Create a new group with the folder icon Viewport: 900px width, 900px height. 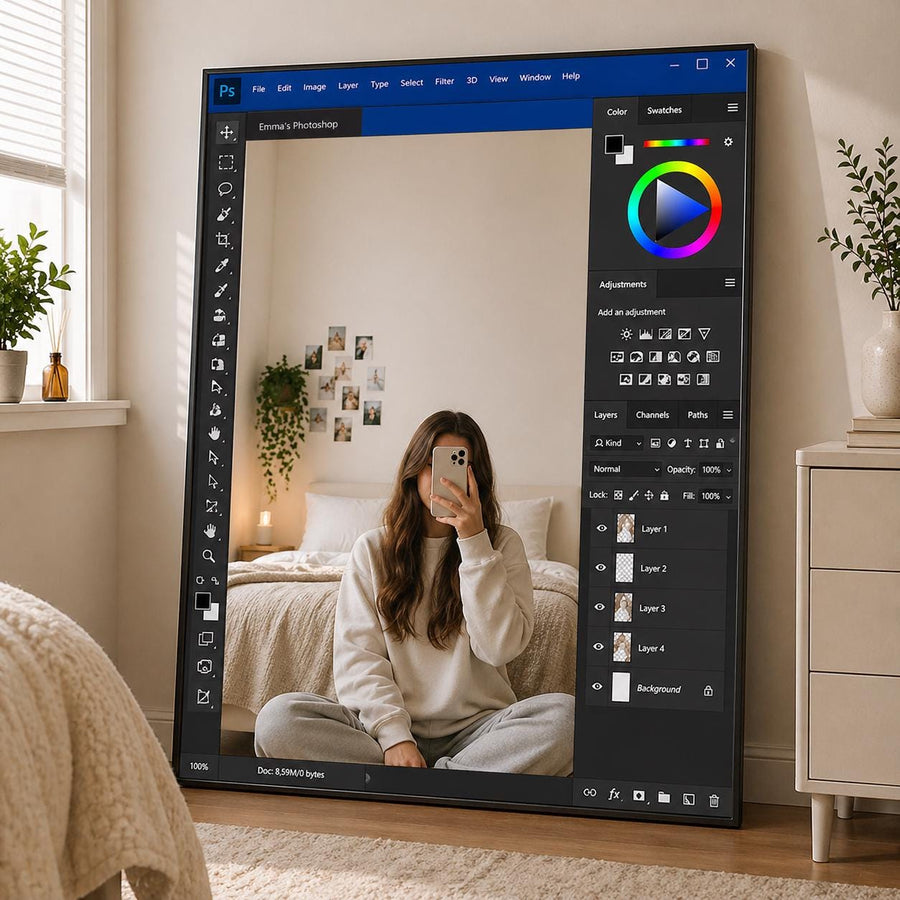coord(664,797)
